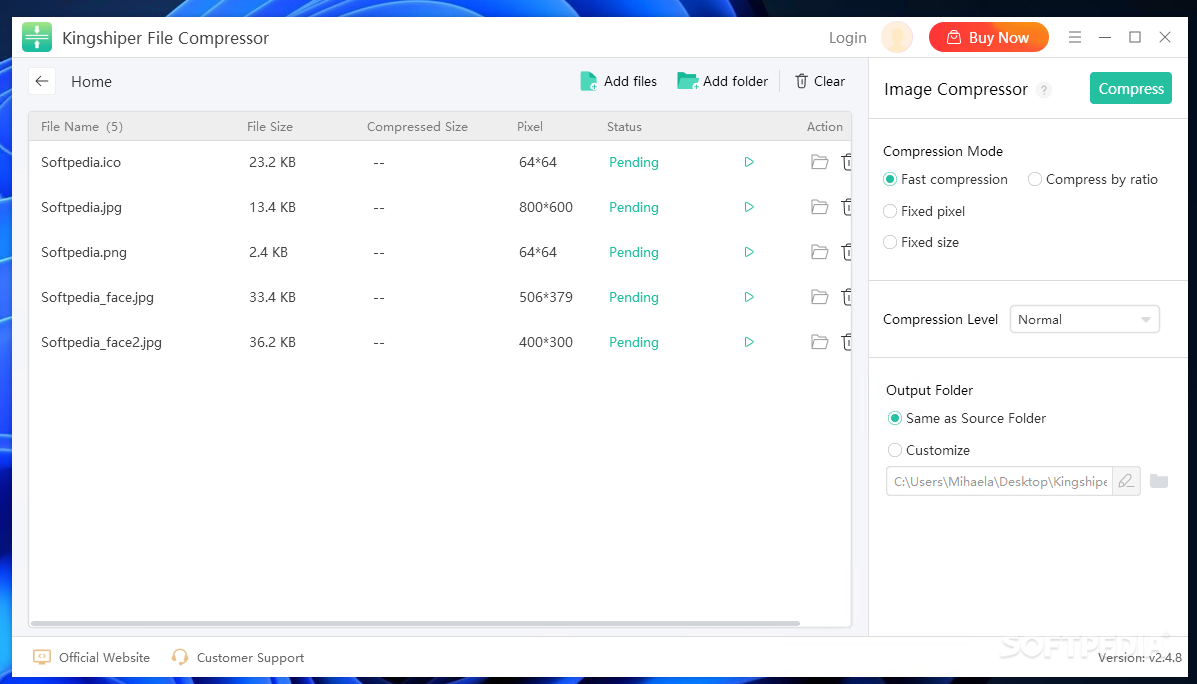The height and width of the screenshot is (684, 1197).
Task: Click the output path edit pencil icon
Action: [x=1126, y=481]
